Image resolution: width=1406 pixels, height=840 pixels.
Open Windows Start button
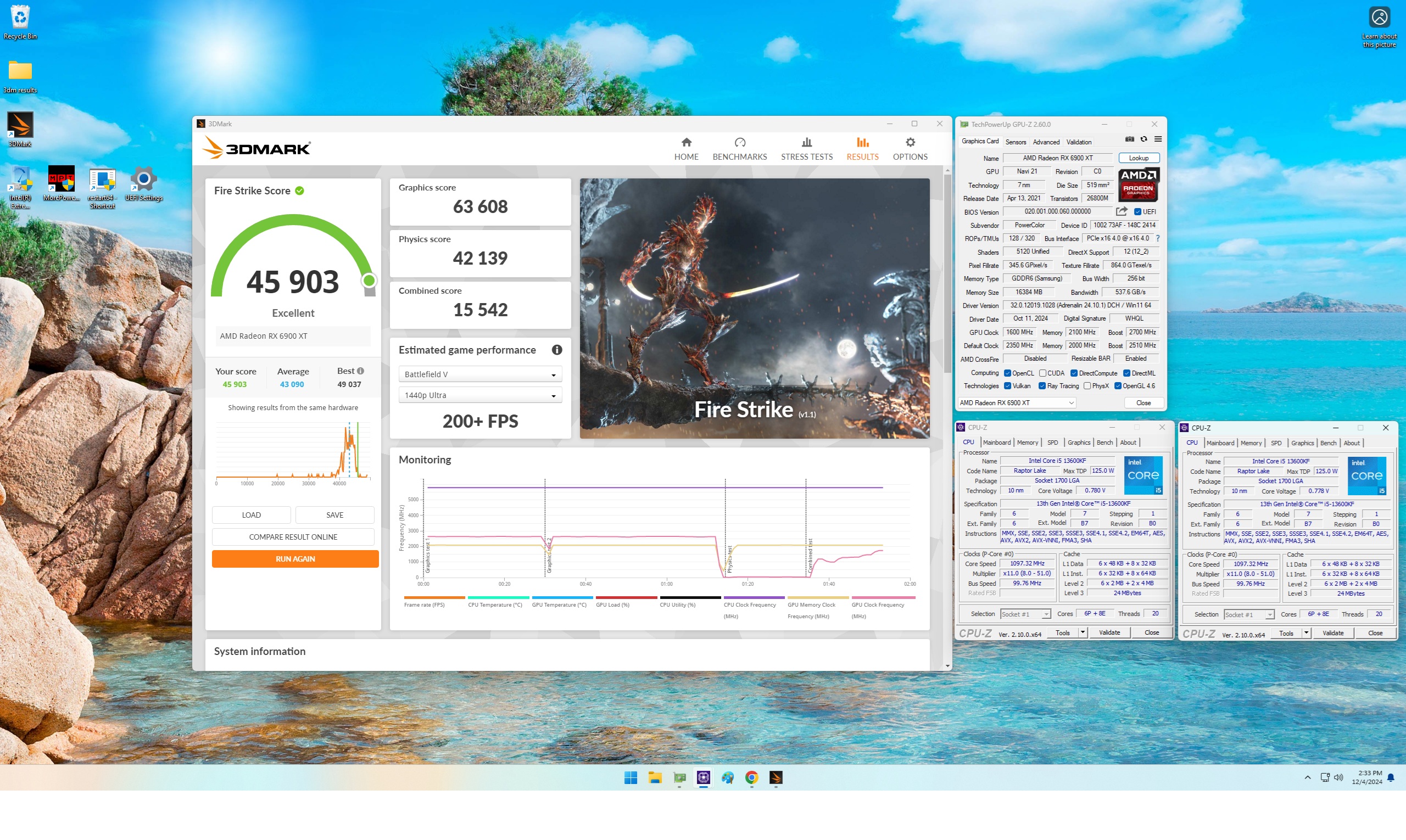(x=631, y=778)
